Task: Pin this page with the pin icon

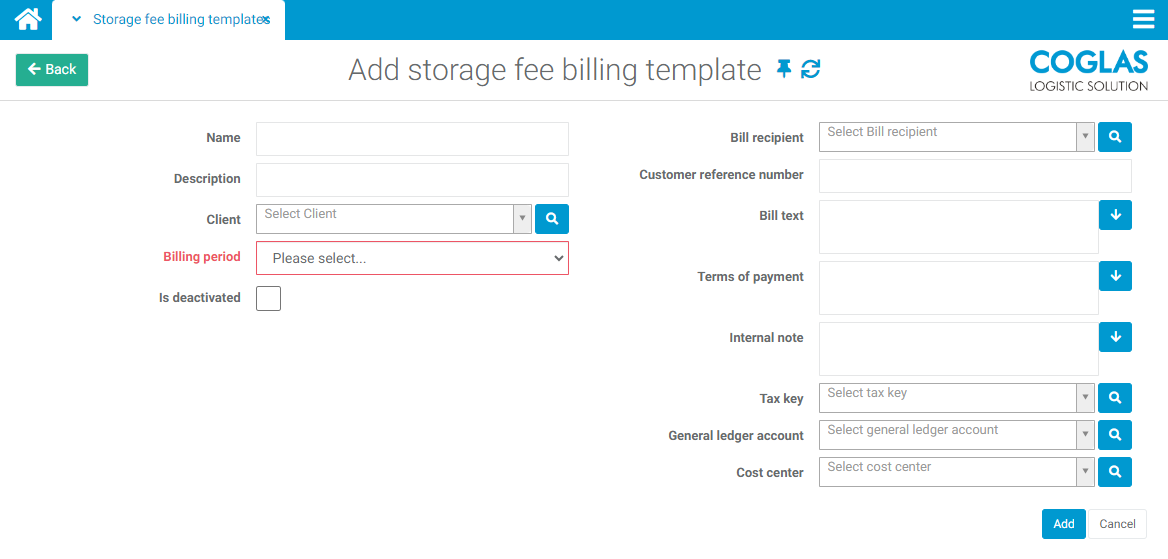Action: 784,69
